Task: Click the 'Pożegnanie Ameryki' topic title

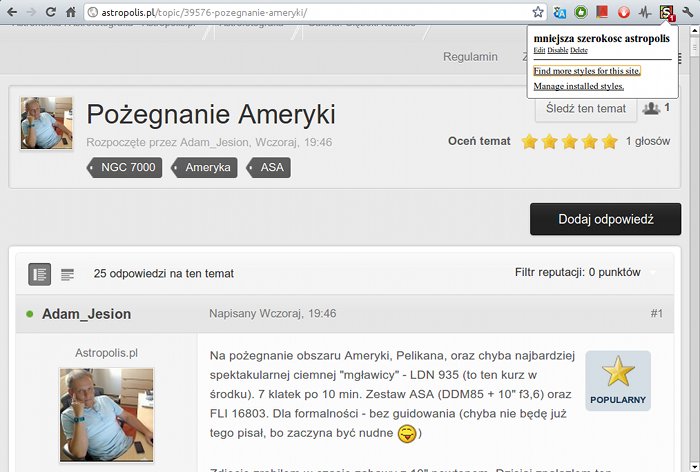Action: click(211, 114)
